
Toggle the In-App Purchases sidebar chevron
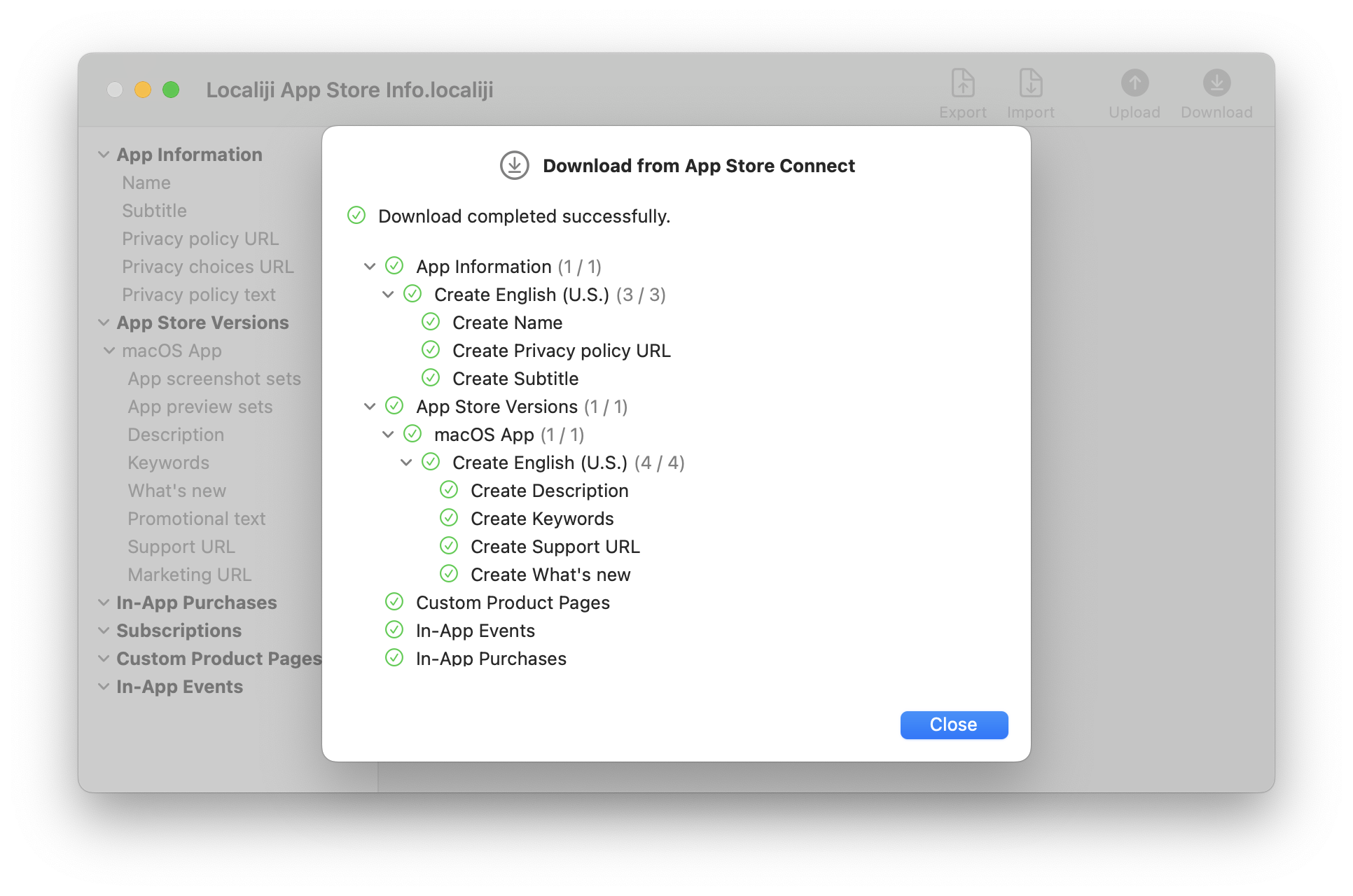[104, 603]
